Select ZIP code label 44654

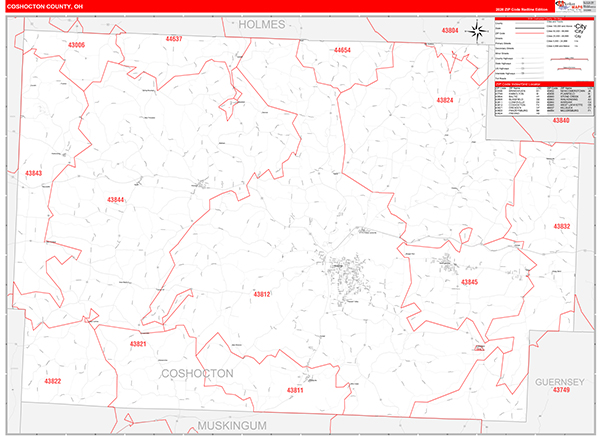pos(342,50)
